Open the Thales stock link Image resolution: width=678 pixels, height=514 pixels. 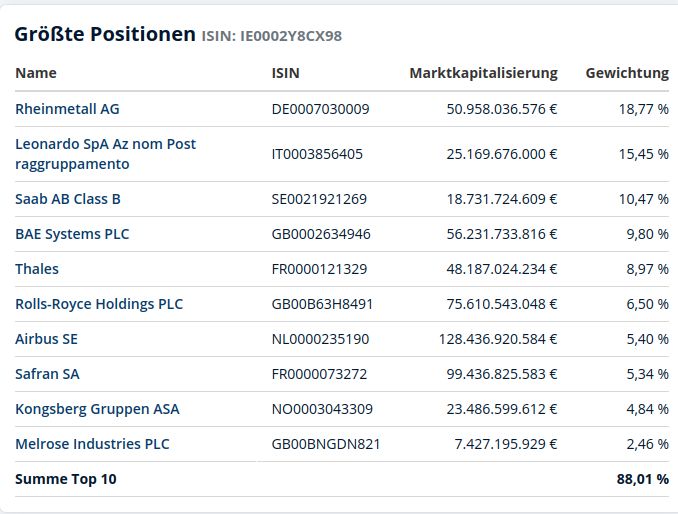(x=37, y=269)
